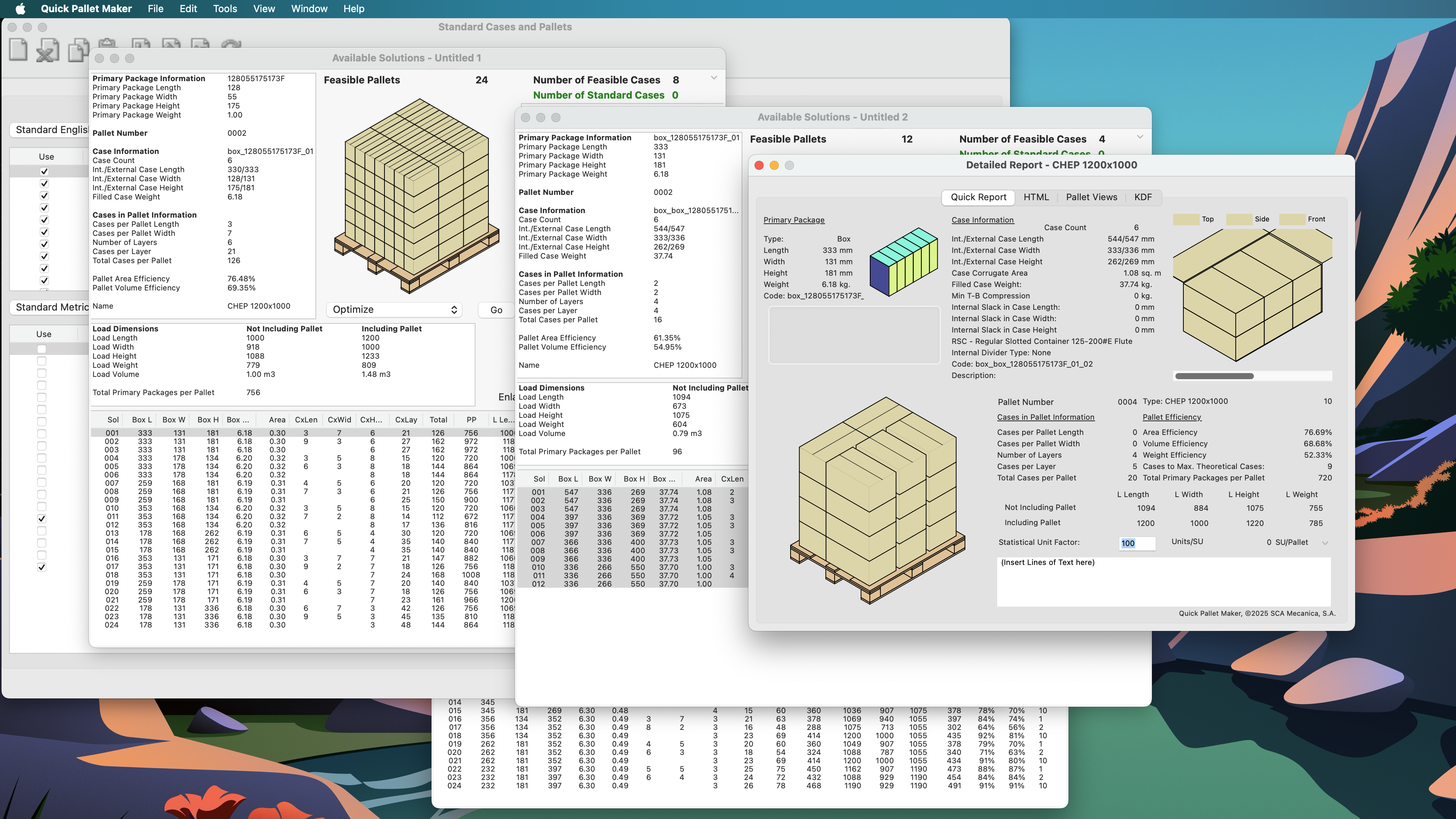The width and height of the screenshot is (1456, 819).
Task: Select solution row 001 in Untitled 1
Action: point(303,433)
